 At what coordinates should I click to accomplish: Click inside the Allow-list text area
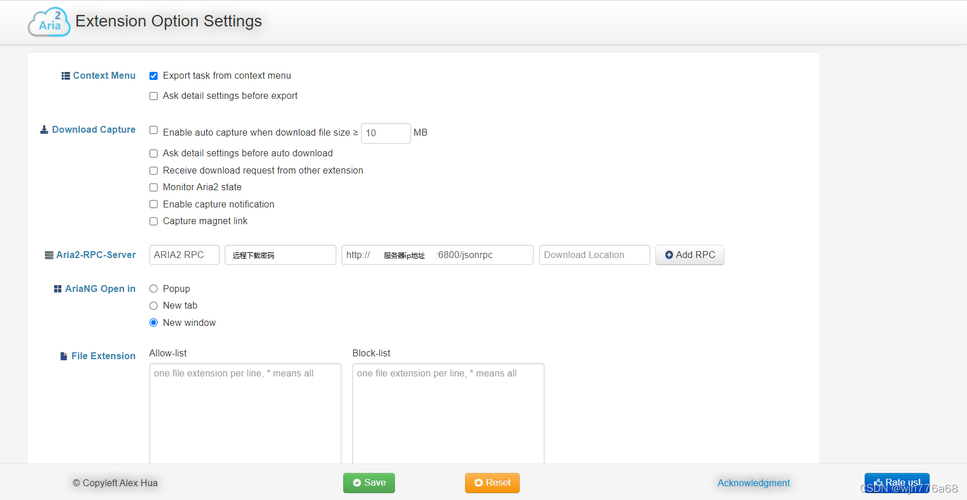(x=245, y=413)
